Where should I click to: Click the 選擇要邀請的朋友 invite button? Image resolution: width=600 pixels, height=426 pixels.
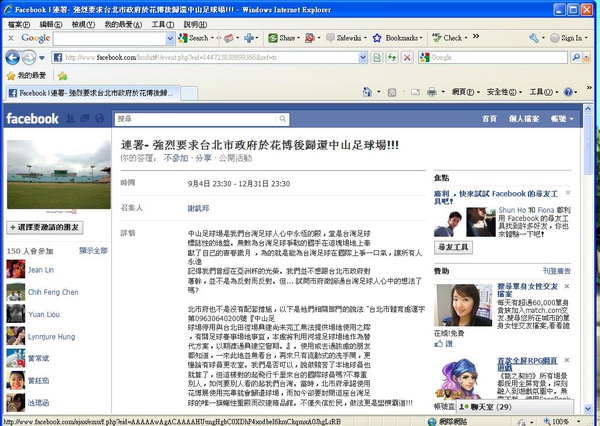[45, 227]
